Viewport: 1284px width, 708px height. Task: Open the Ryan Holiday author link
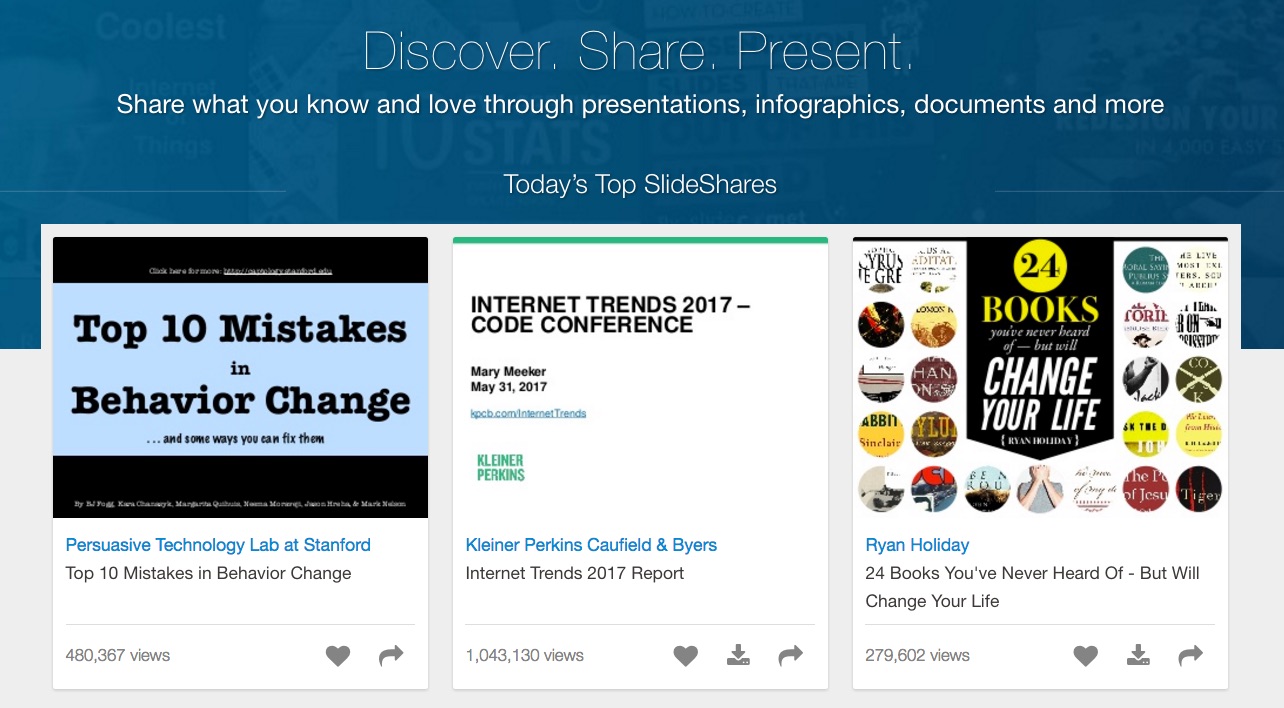click(917, 545)
